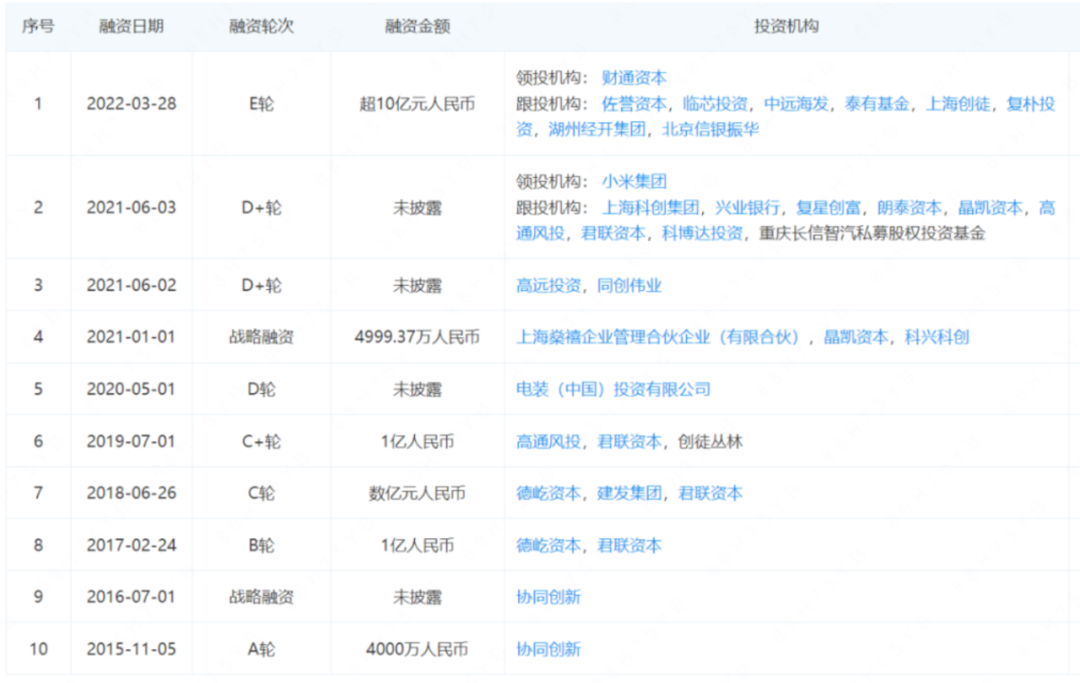This screenshot has height=683, width=1080.
Task: Open 上海燊禧企业管理合伙企业（有限合伙） link
Action: click(658, 337)
